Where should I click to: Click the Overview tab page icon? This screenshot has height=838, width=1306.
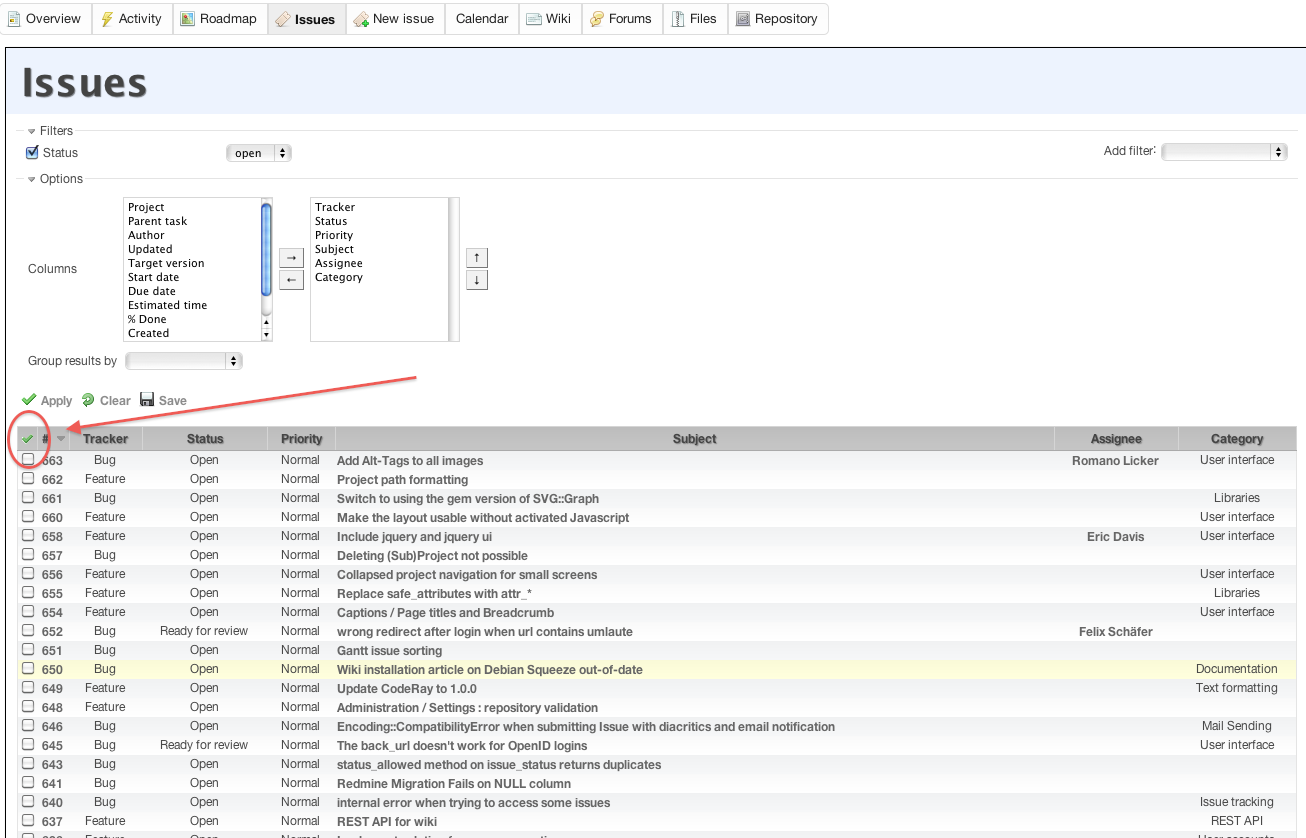click(14, 18)
